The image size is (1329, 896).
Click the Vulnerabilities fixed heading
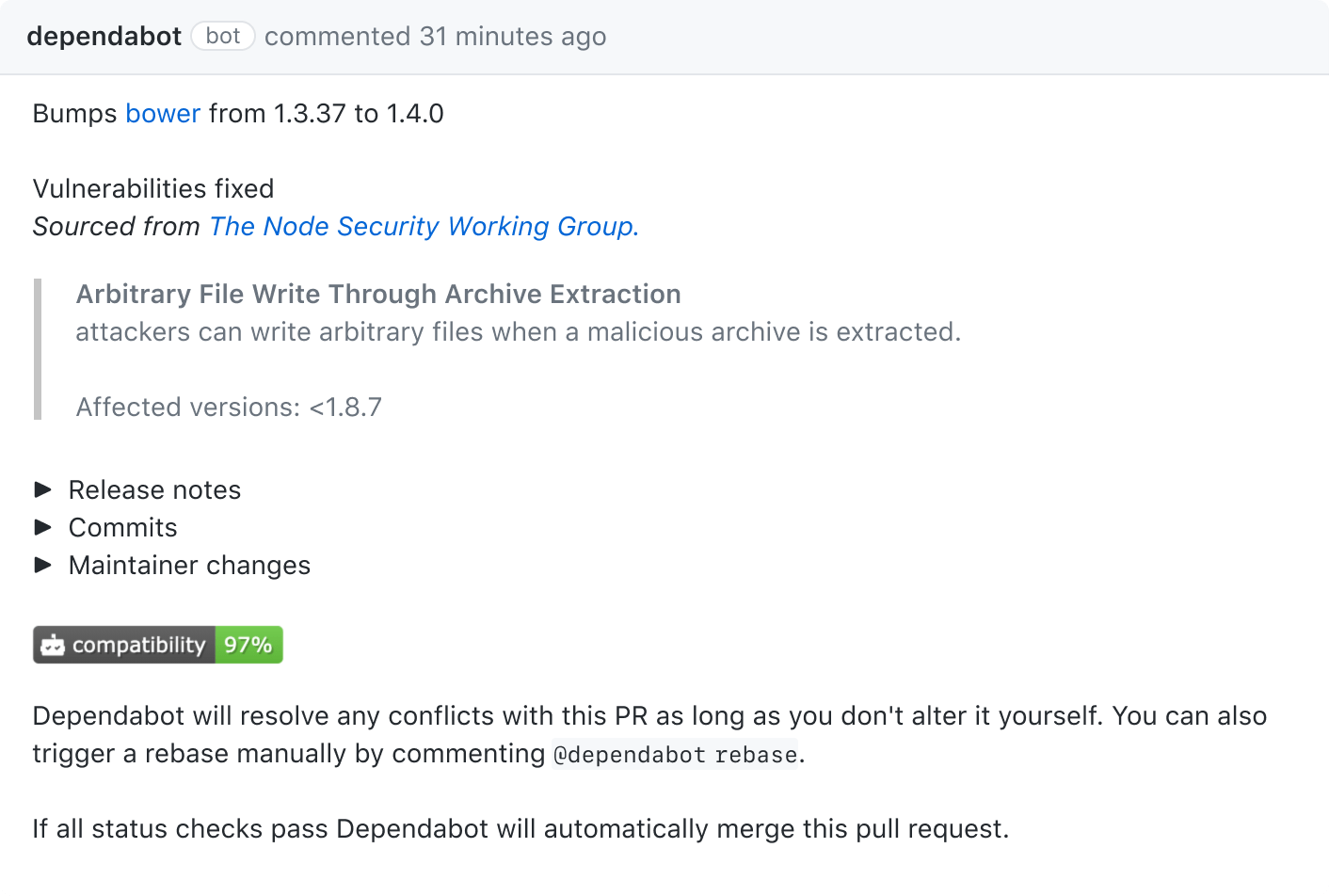[x=152, y=188]
